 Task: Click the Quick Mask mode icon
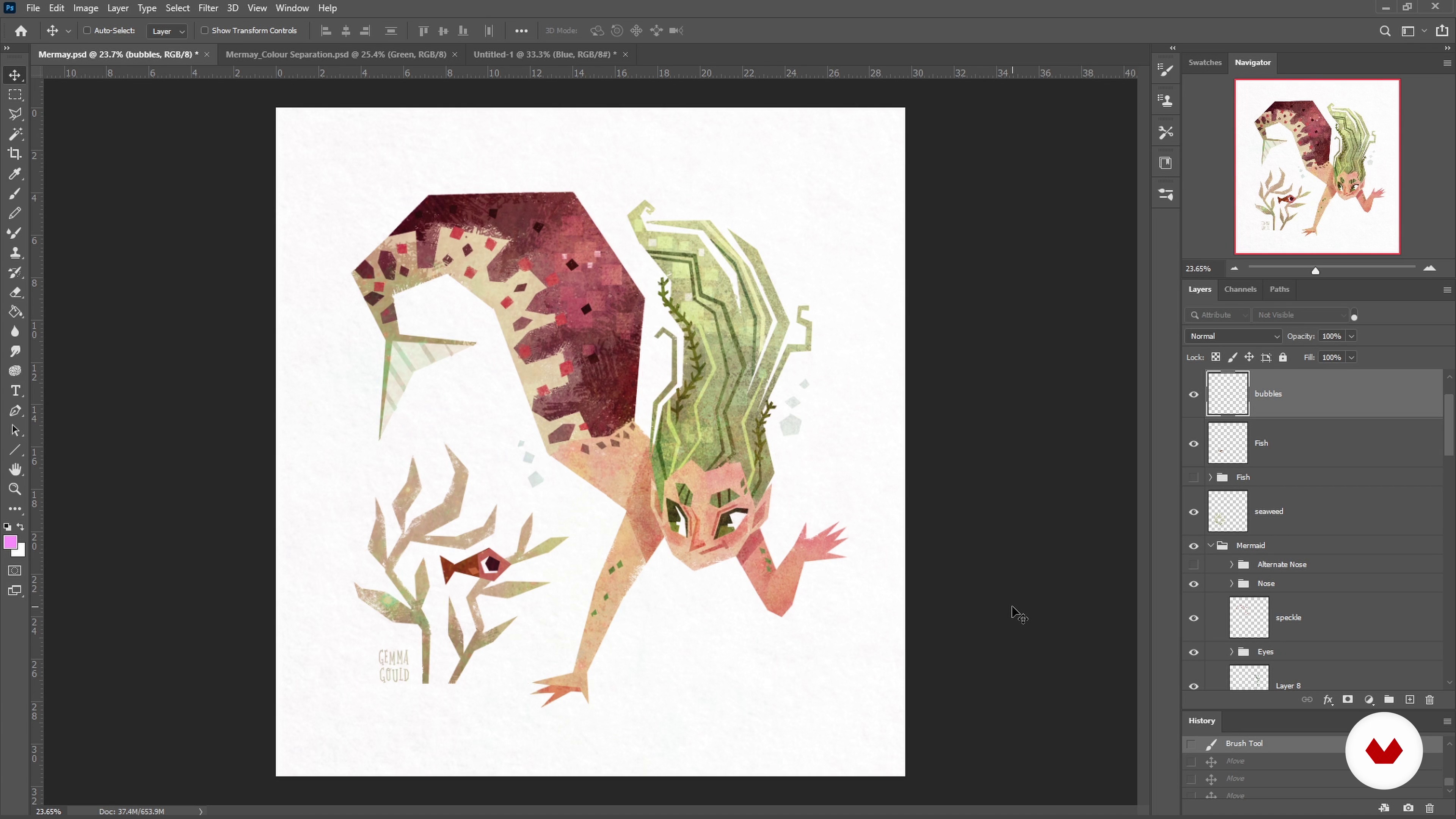15,571
